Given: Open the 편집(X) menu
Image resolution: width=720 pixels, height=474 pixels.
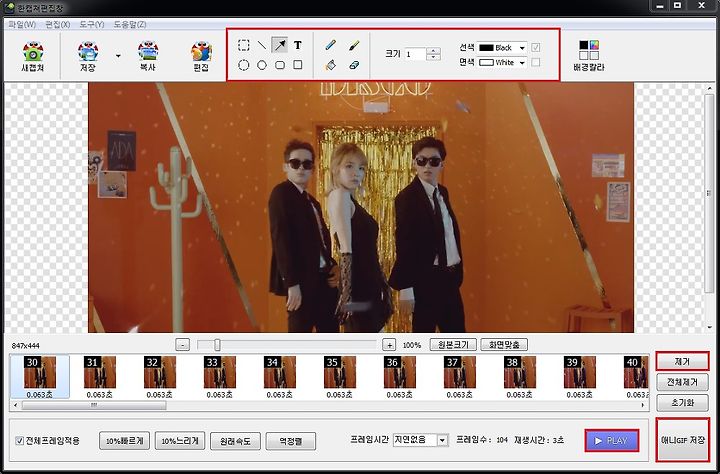Looking at the screenshot, I should tap(58, 24).
